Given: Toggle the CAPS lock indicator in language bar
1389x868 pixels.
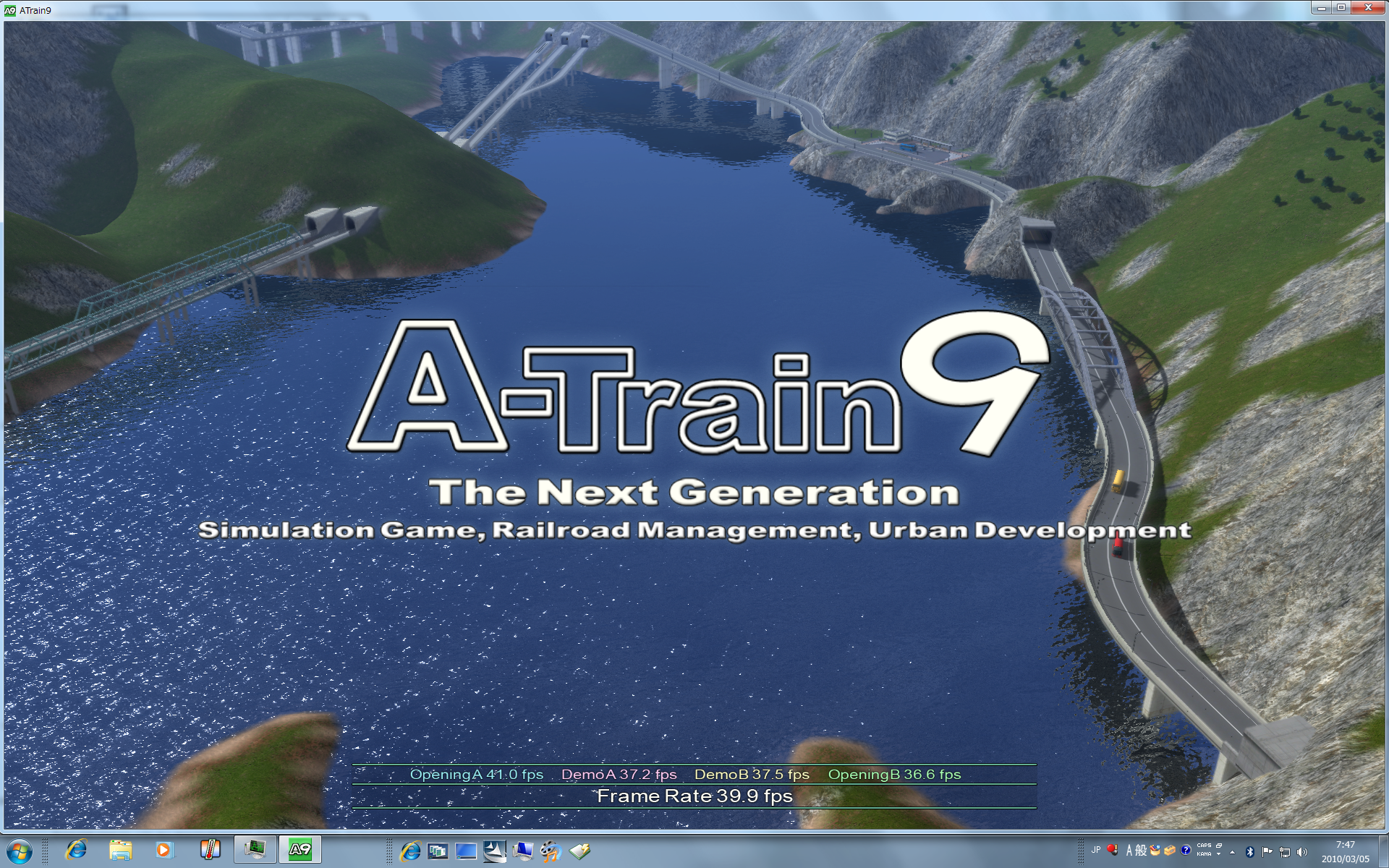Looking at the screenshot, I should [1204, 845].
